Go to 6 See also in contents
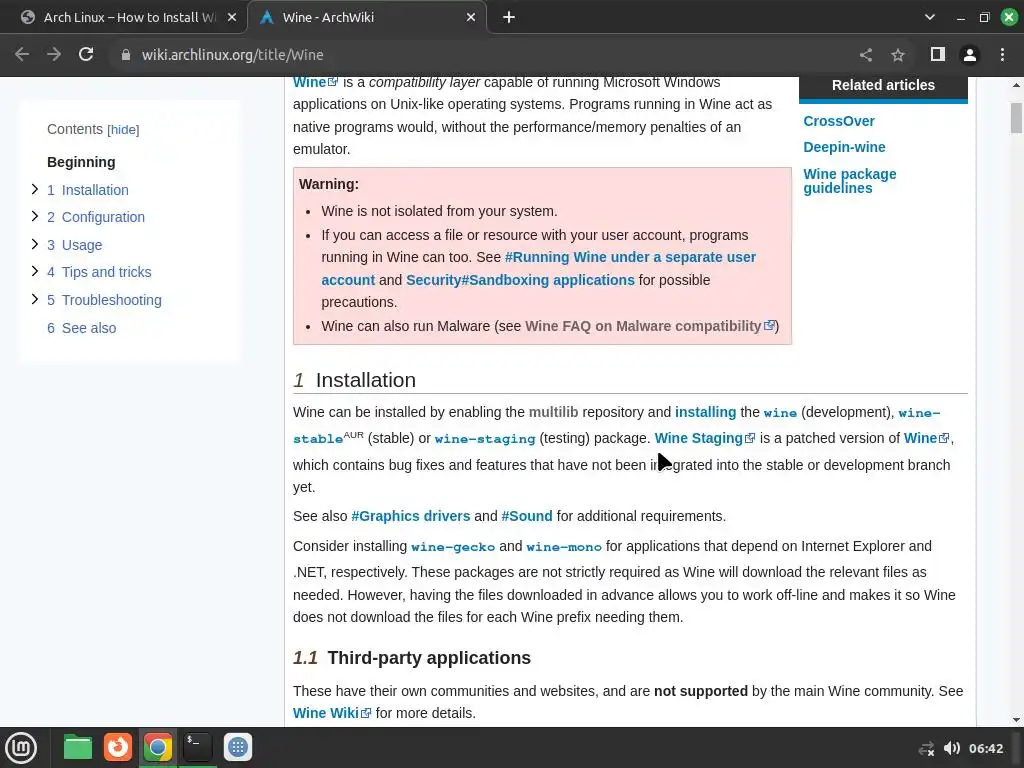1024x768 pixels. pyautogui.click(x=82, y=328)
